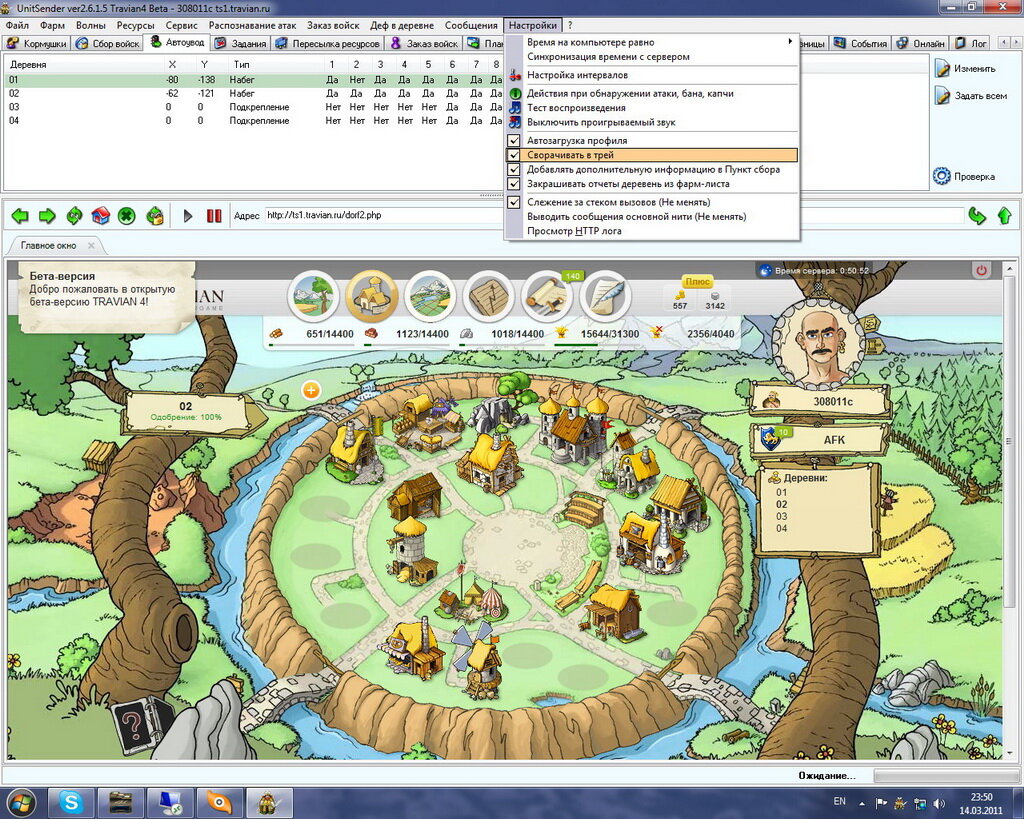Click orange plus icon above village
1024x819 pixels.
tap(312, 391)
